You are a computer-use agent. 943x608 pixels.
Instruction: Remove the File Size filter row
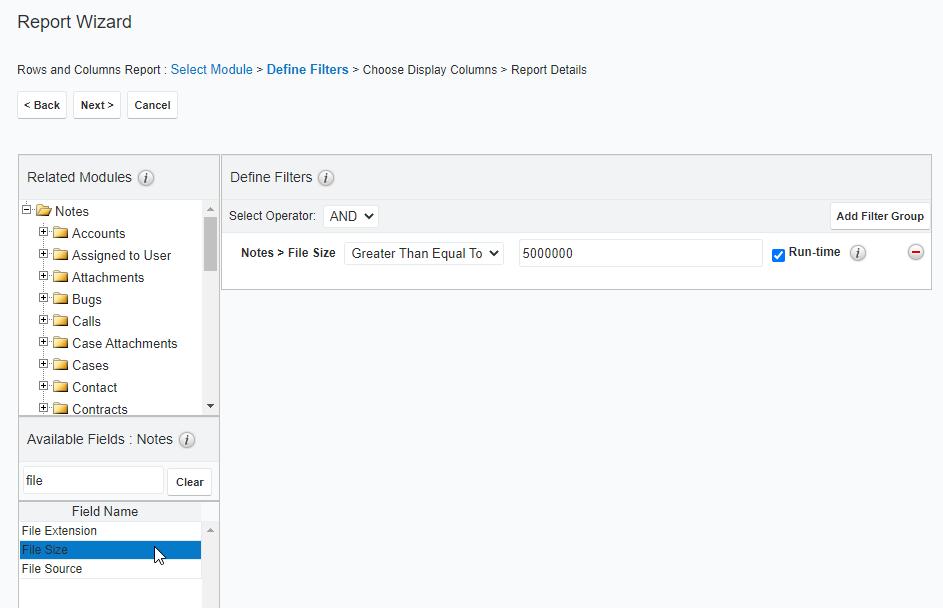pos(915,252)
